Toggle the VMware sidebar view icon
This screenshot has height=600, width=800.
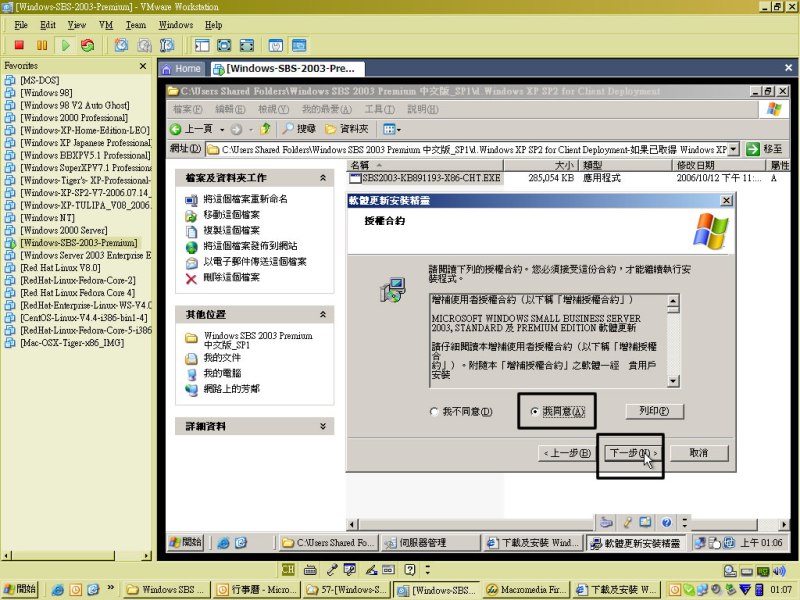tap(202, 45)
